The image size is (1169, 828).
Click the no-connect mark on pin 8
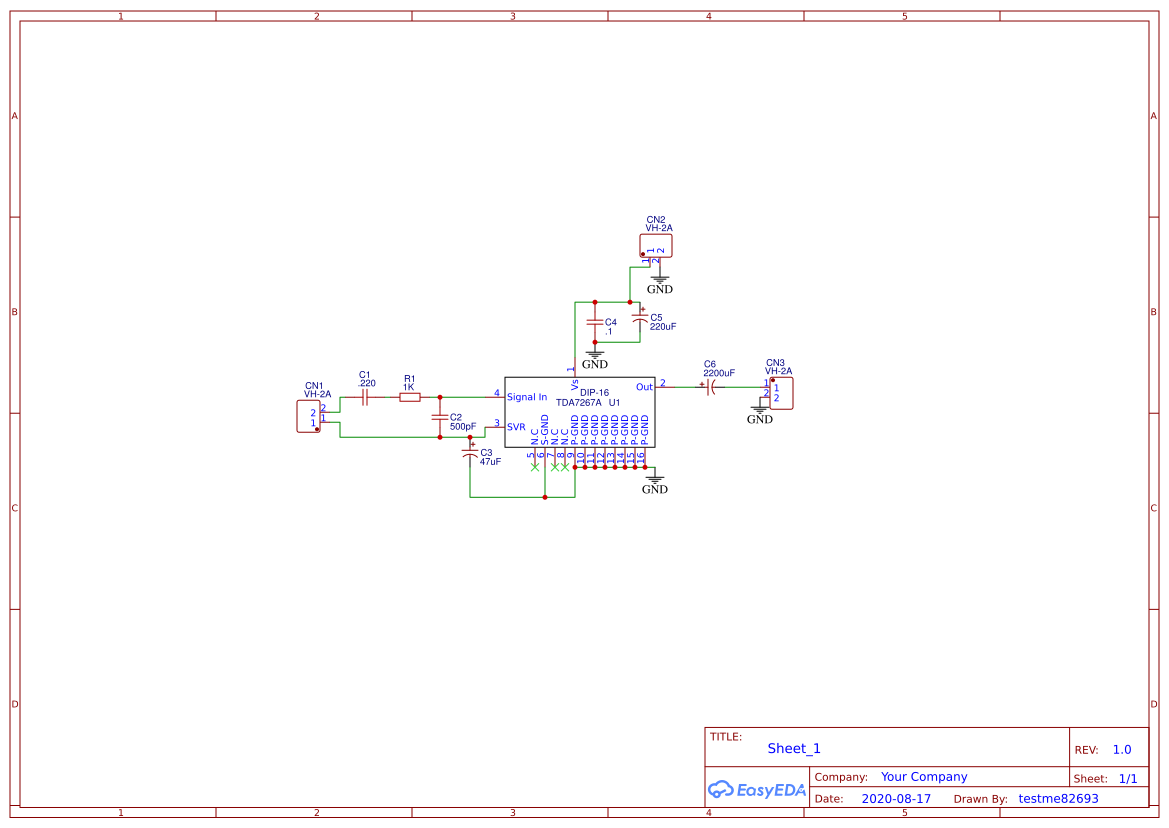(564, 467)
